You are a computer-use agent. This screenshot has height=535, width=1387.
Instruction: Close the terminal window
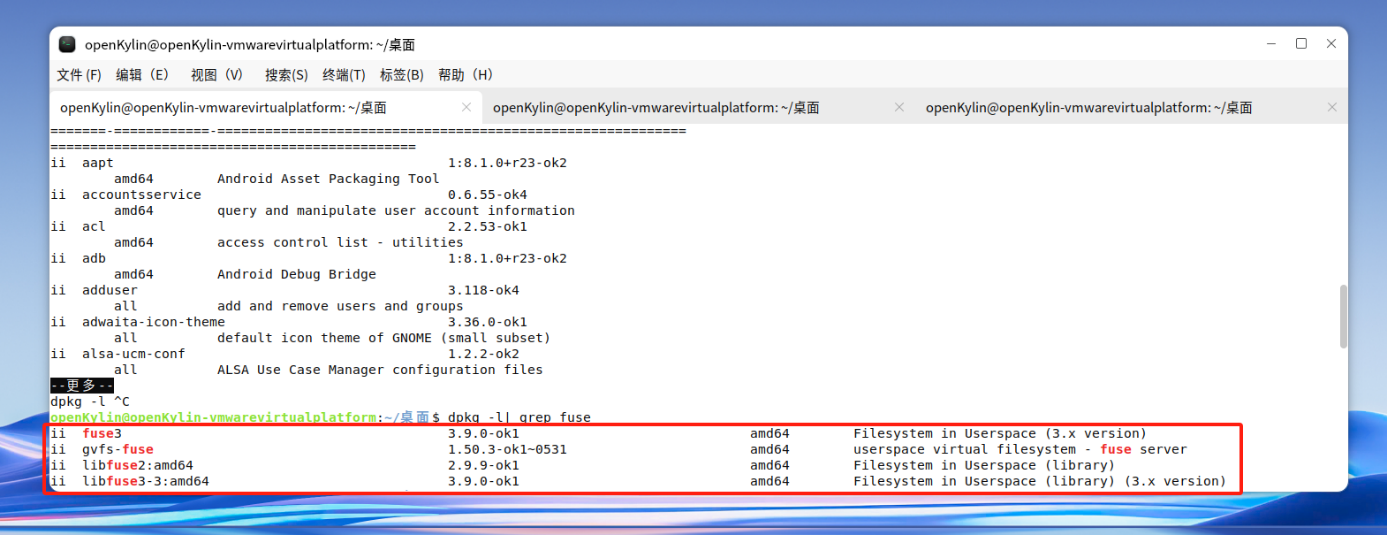(x=1330, y=44)
